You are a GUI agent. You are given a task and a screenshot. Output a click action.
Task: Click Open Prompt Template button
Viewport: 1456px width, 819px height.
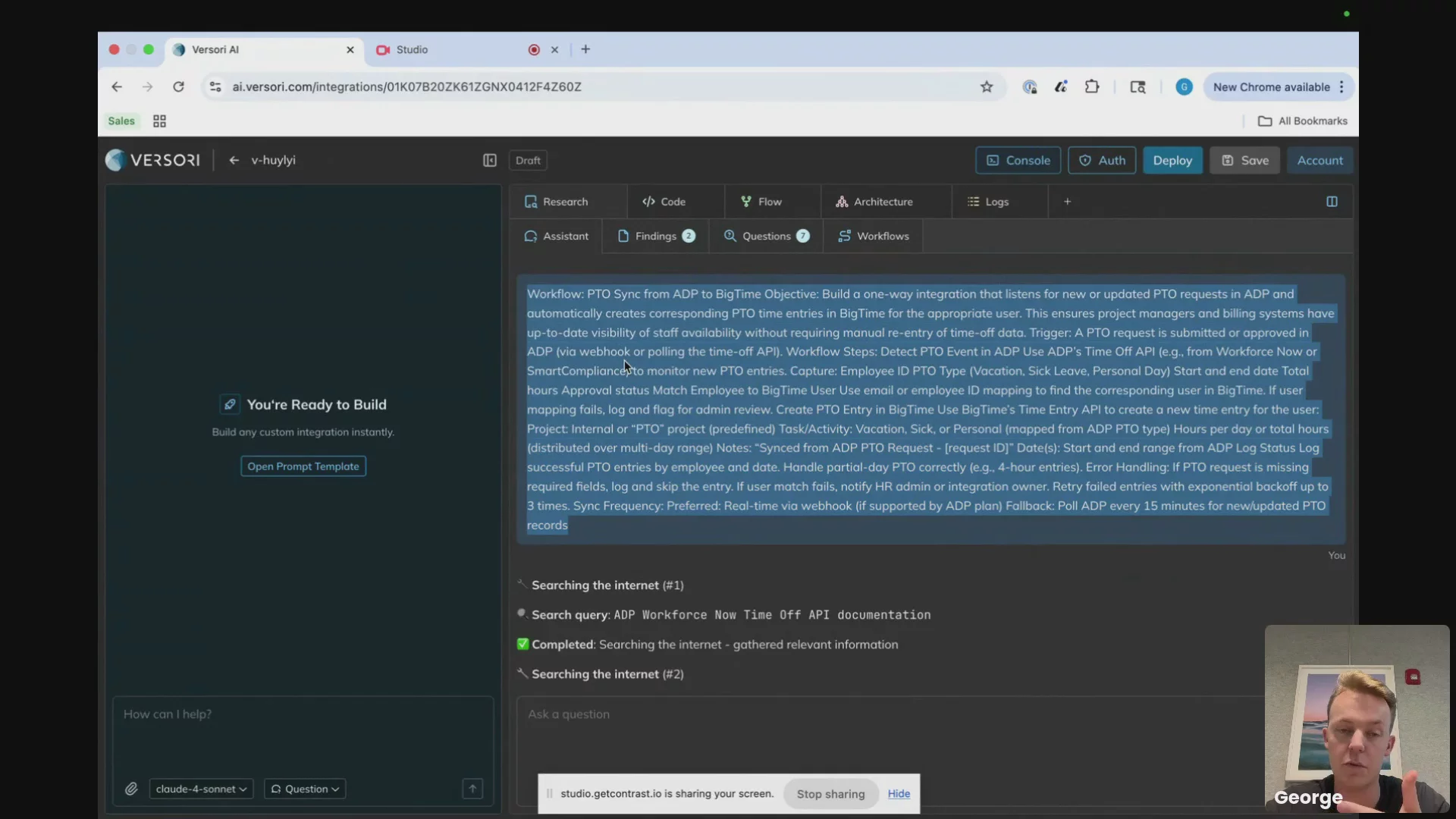[303, 466]
